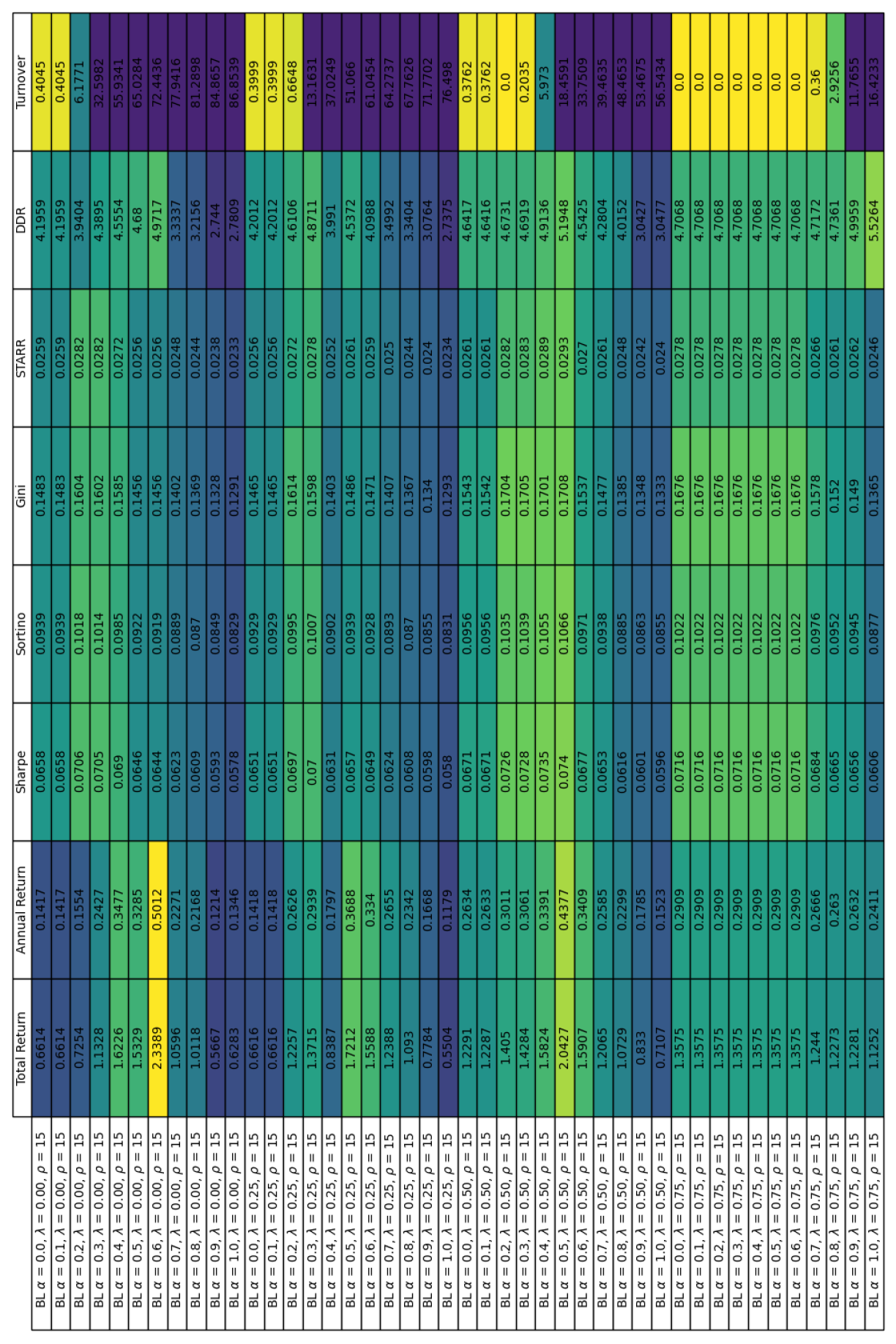896x1344 pixels.
Task: Click the Gini value 0.1708
Action: 564,496
